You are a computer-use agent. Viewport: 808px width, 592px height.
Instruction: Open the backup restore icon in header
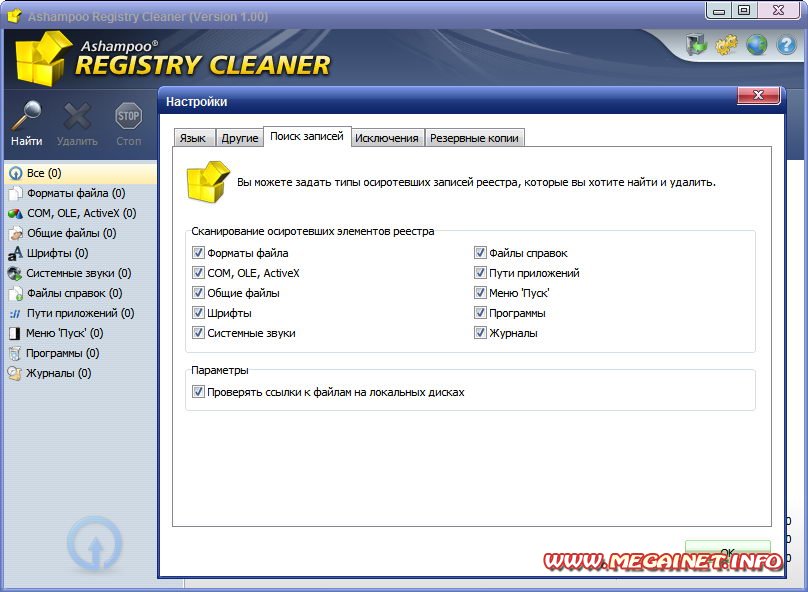click(x=696, y=45)
